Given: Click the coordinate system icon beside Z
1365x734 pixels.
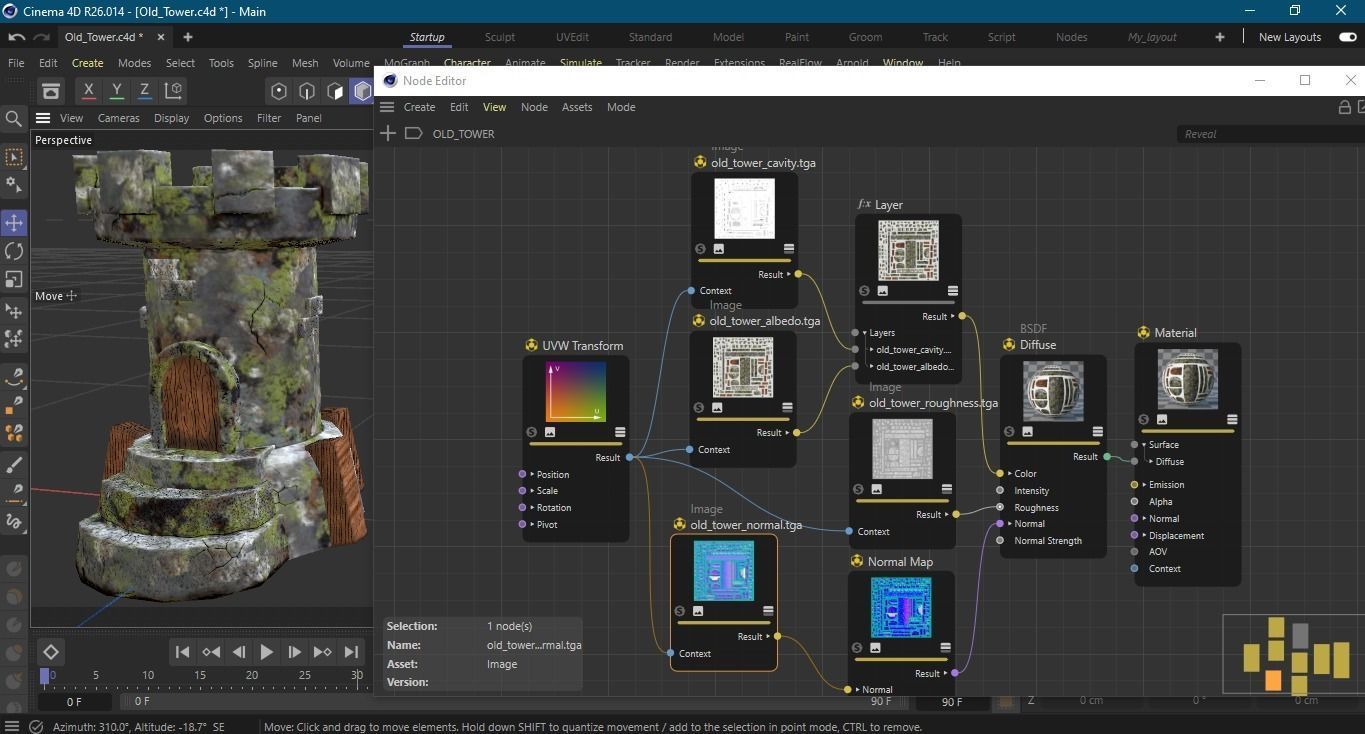Looking at the screenshot, I should (x=173, y=90).
